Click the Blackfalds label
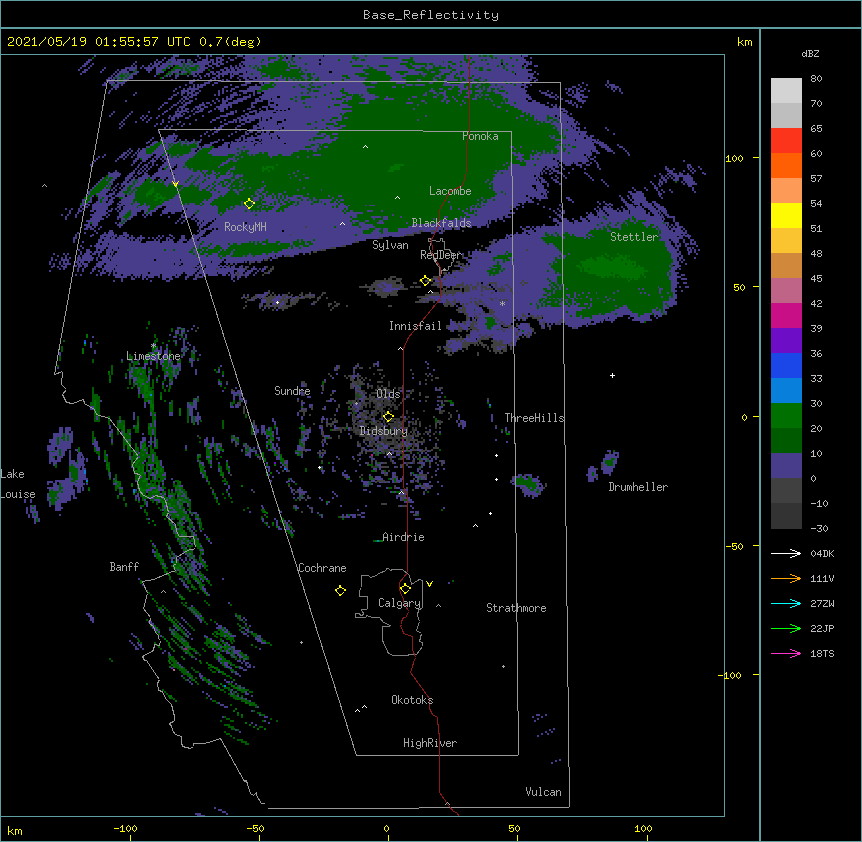This screenshot has height=842, width=862. (x=441, y=223)
